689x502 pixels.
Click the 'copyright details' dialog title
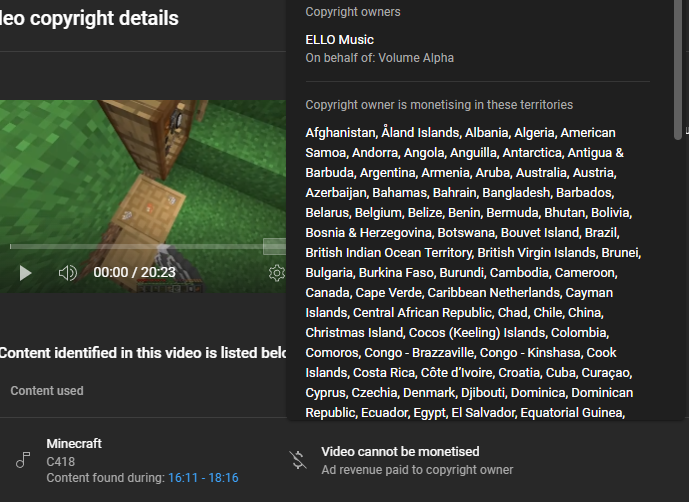point(104,18)
